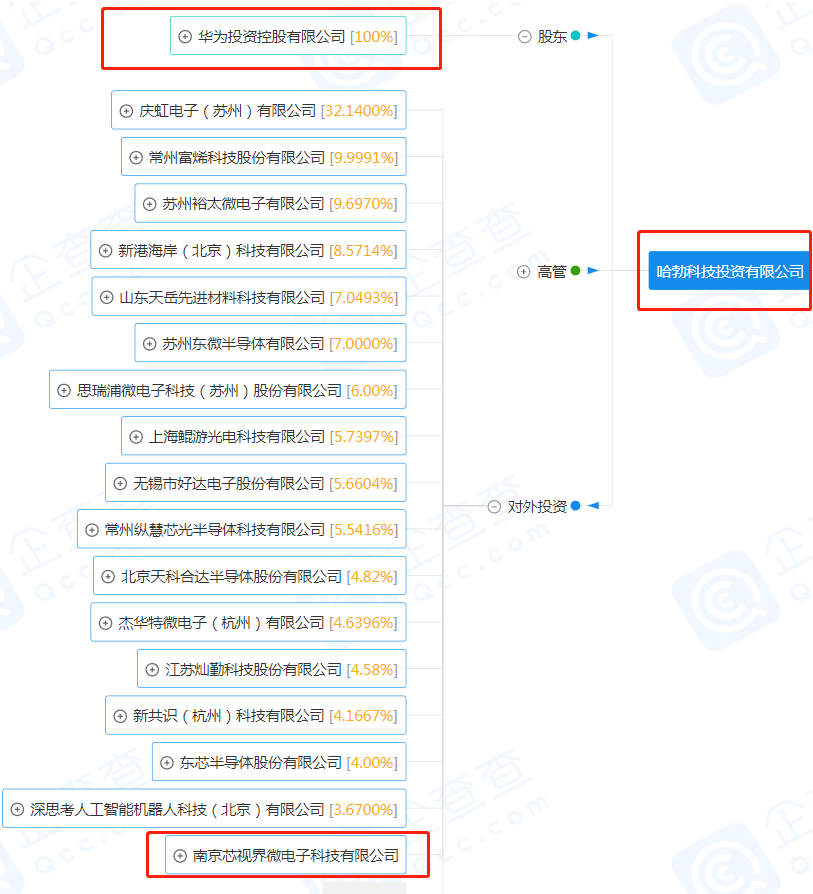The width and height of the screenshot is (813, 894).
Task: Expand 无锡市好达电子股份有限公司 plus icon
Action: [x=120, y=483]
